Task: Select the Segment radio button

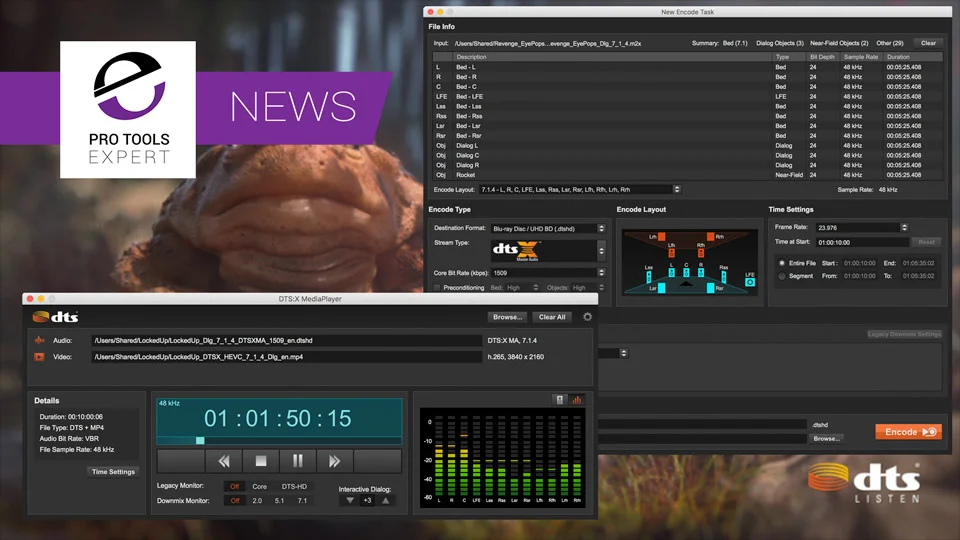Action: click(x=782, y=276)
